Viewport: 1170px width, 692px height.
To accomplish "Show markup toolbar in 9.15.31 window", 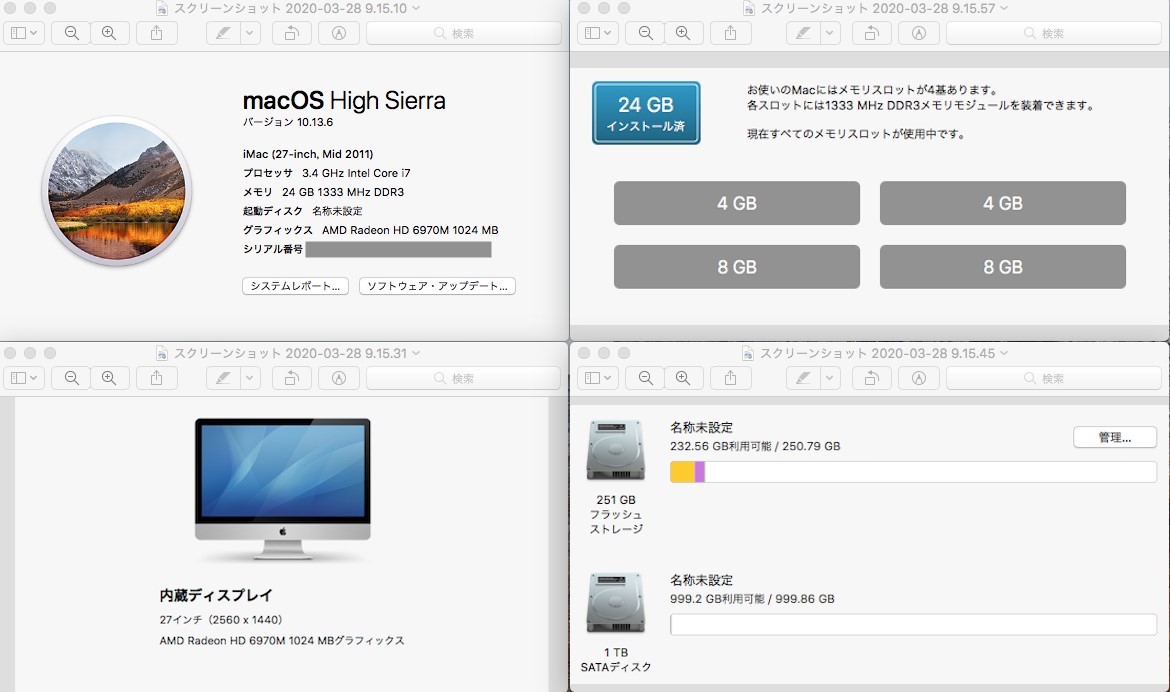I will (x=339, y=378).
